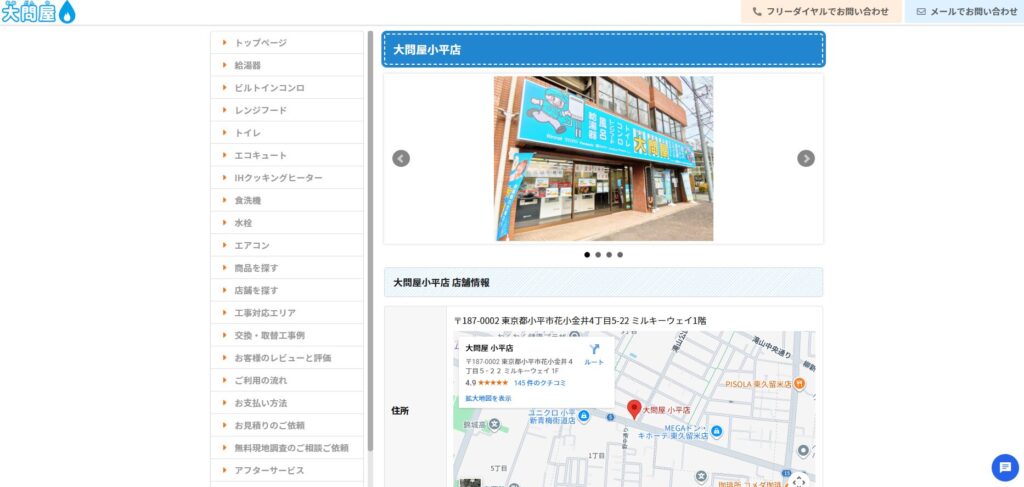
Task: Open トップページ from the sidebar menu
Action: 260,43
